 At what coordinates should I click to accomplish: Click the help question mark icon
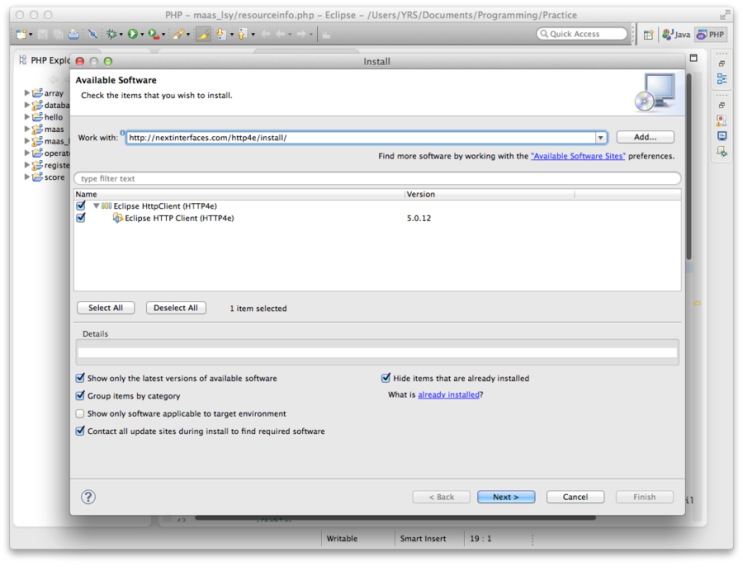pyautogui.click(x=88, y=497)
